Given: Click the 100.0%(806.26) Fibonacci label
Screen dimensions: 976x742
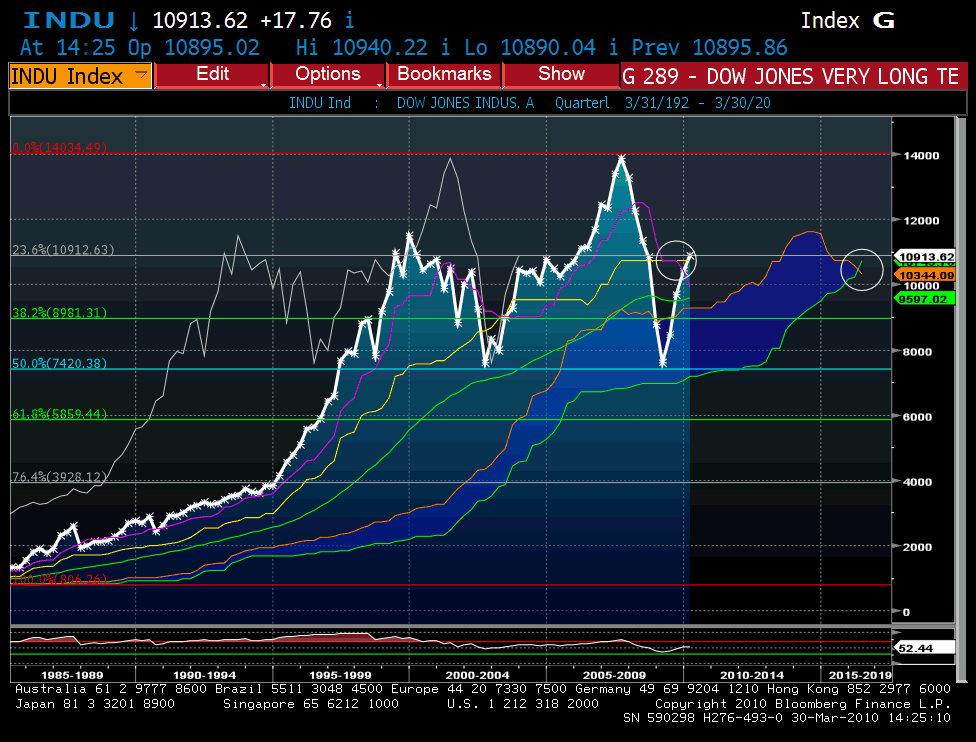Looking at the screenshot, I should [x=60, y=579].
